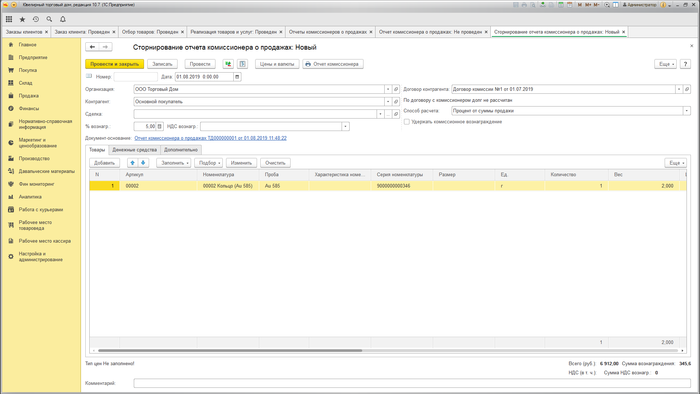Expand Сделка dropdown arrow
700x394 pixels.
click(380, 114)
